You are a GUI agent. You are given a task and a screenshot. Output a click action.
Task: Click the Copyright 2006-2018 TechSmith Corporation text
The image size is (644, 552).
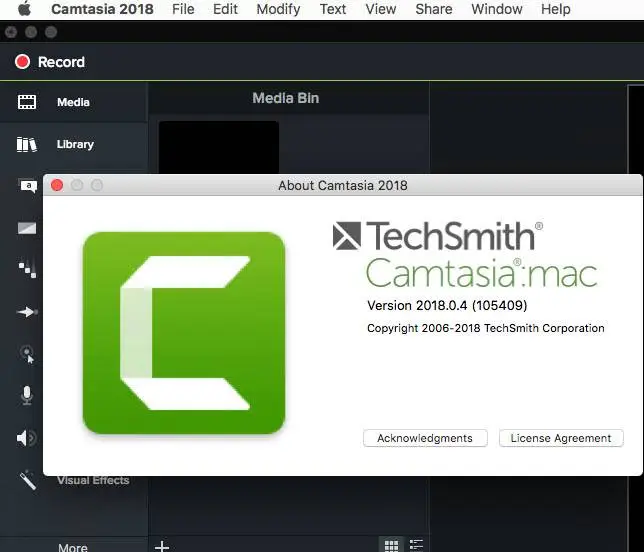click(x=485, y=328)
